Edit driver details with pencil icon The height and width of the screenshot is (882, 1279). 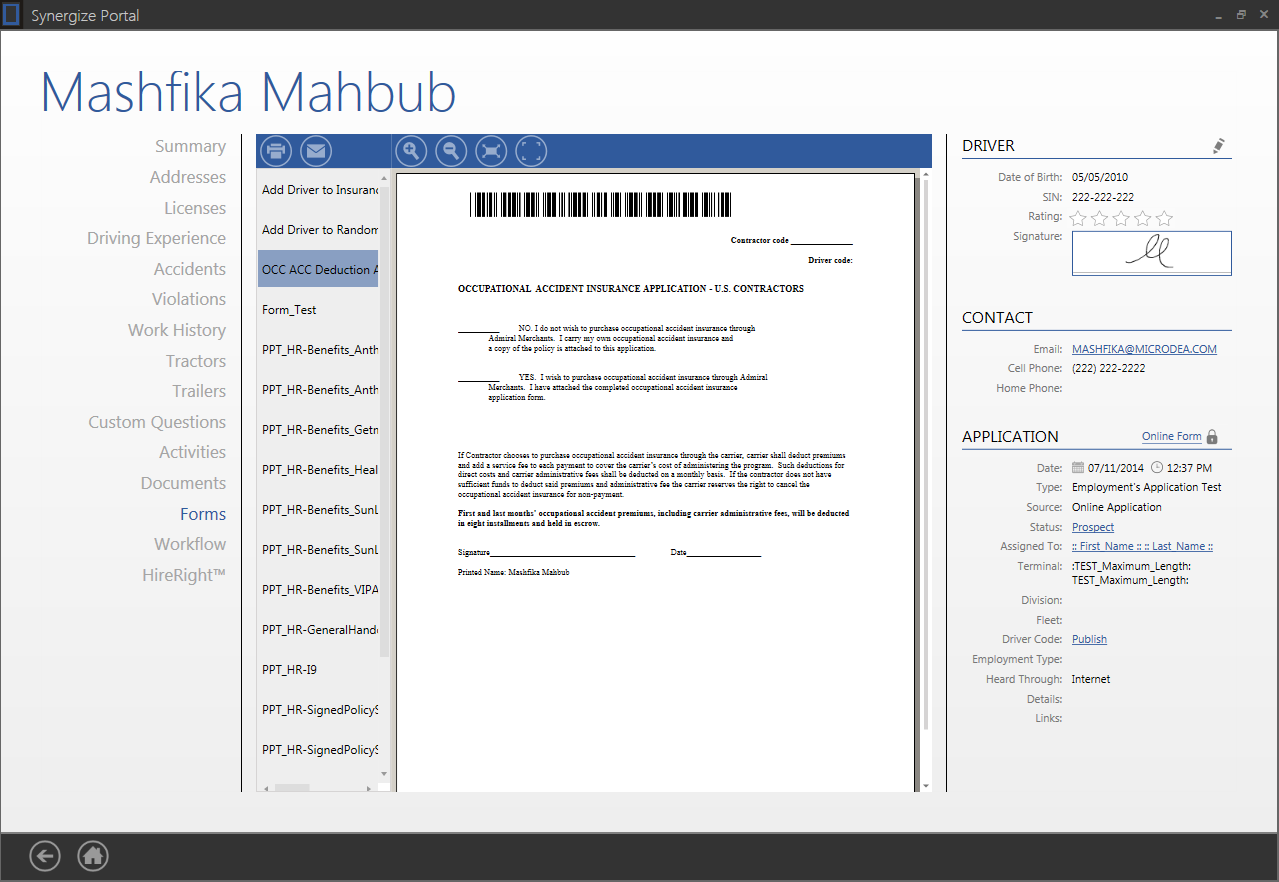coord(1218,146)
